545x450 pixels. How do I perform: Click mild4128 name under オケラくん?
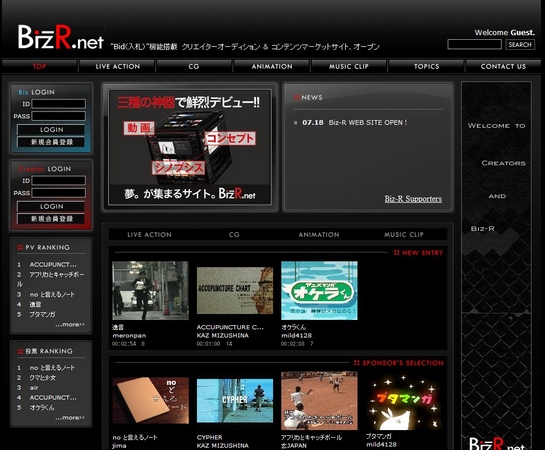click(296, 335)
